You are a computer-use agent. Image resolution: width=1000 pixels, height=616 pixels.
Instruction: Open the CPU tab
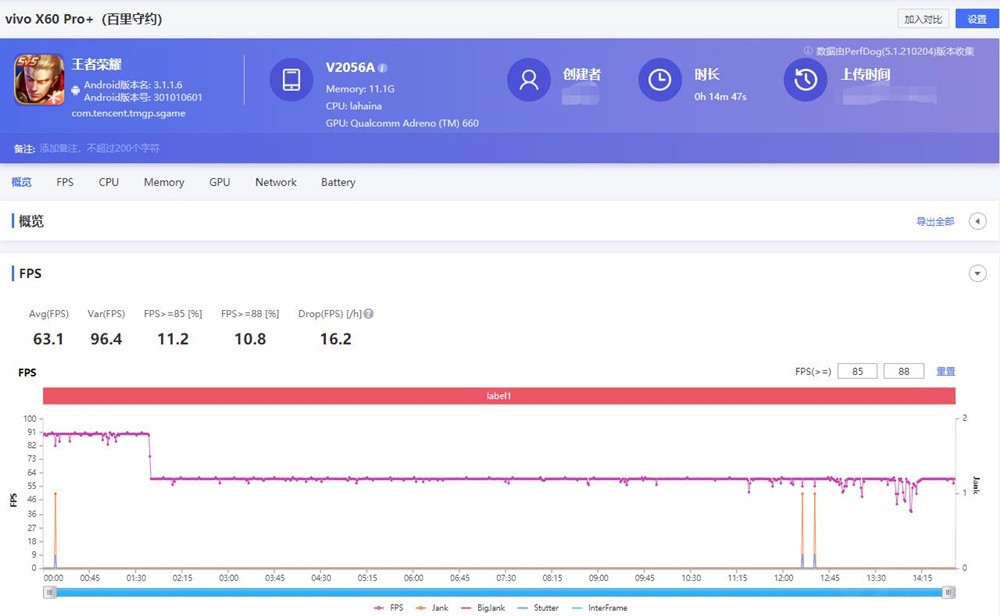[x=108, y=182]
